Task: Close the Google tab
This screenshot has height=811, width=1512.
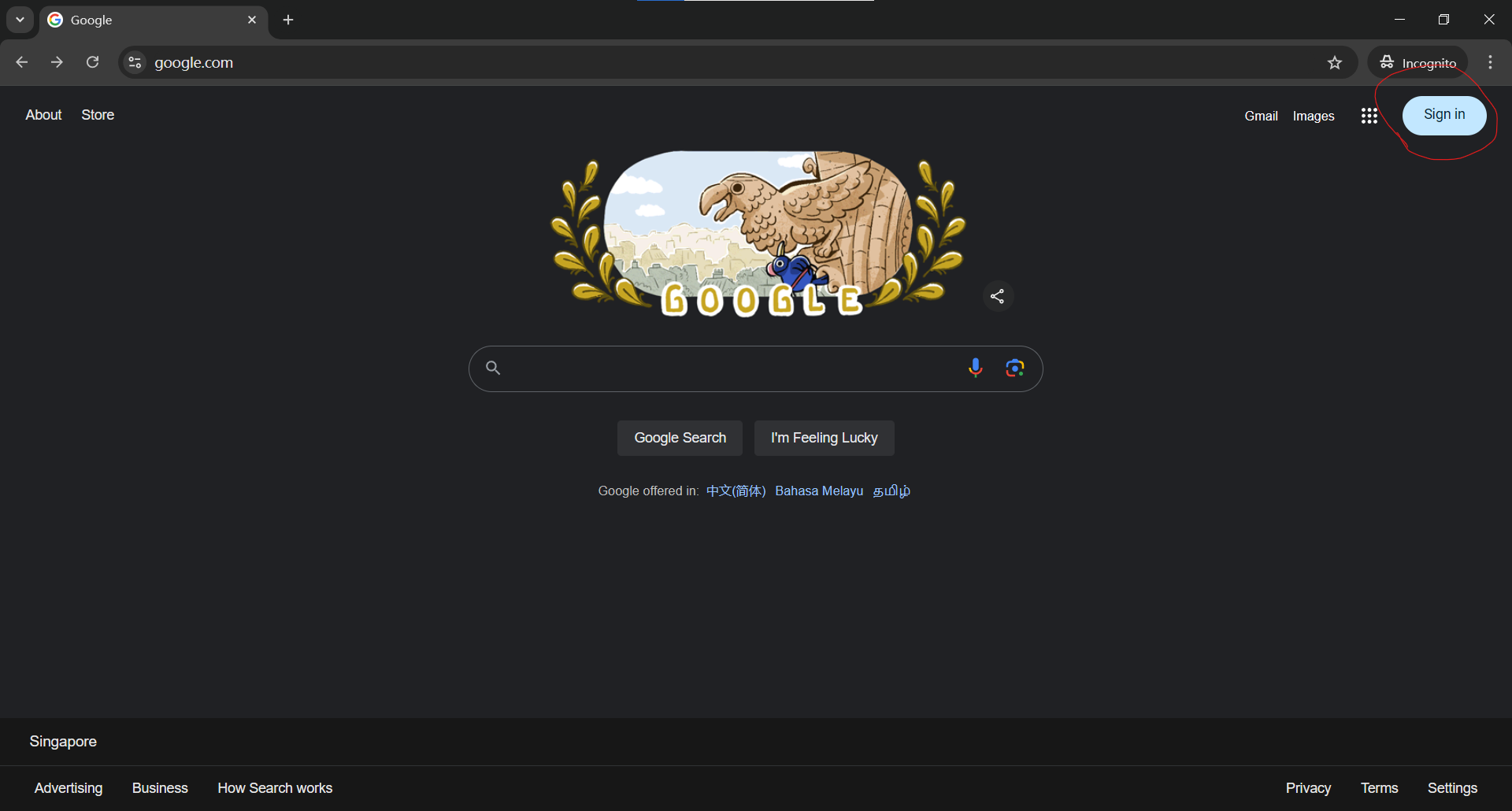Action: 252,20
